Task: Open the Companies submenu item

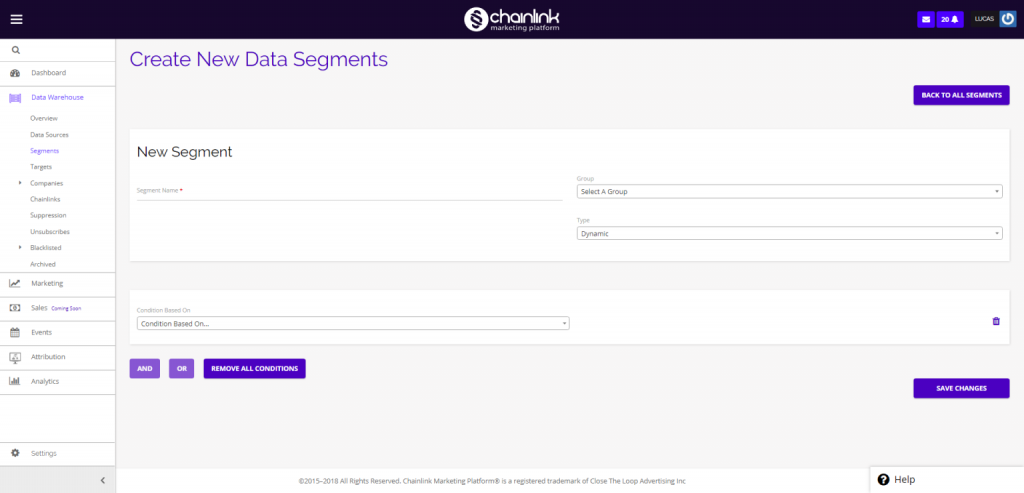Action: coord(46,183)
